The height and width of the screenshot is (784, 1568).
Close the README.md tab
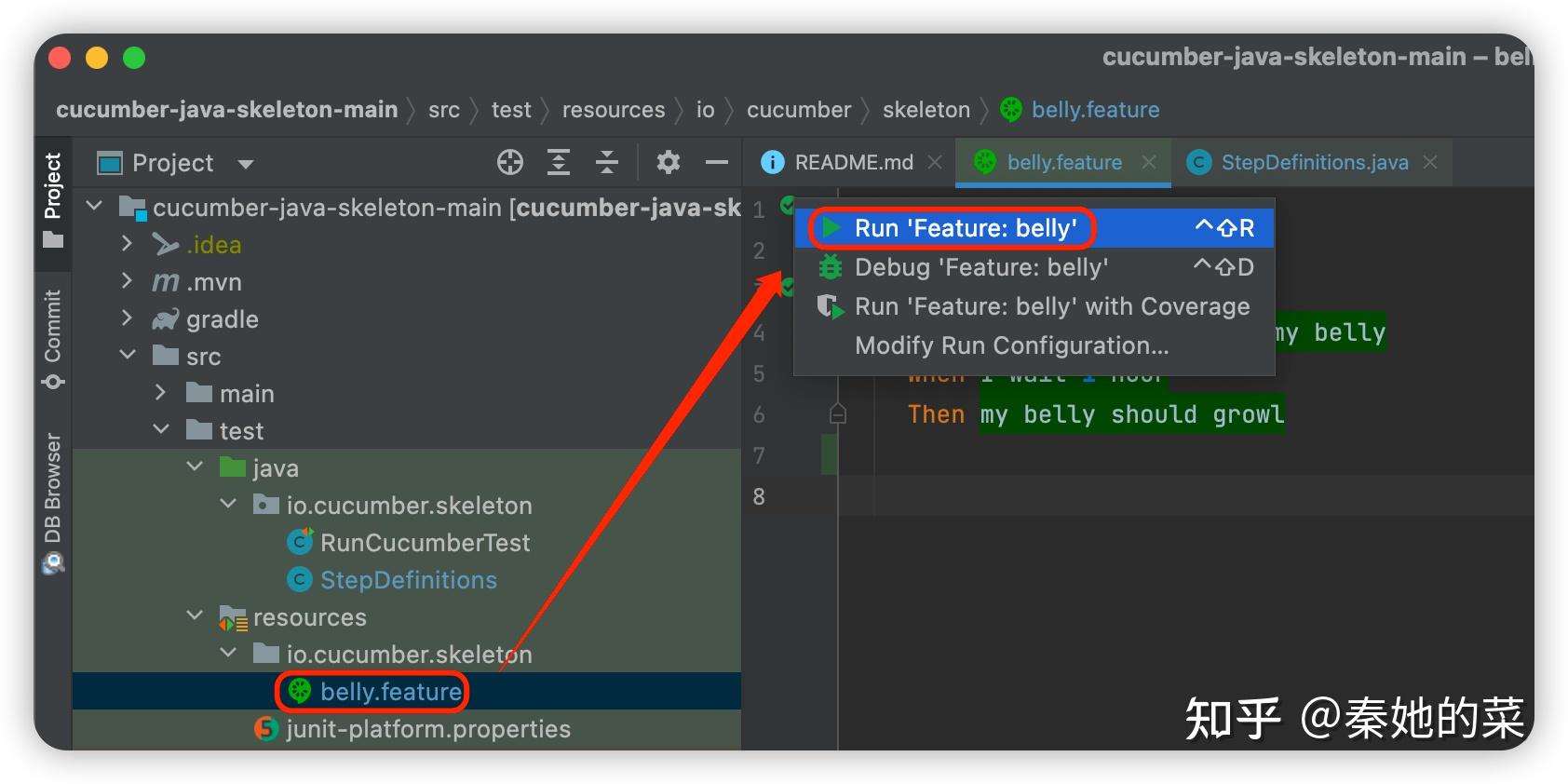click(x=935, y=163)
